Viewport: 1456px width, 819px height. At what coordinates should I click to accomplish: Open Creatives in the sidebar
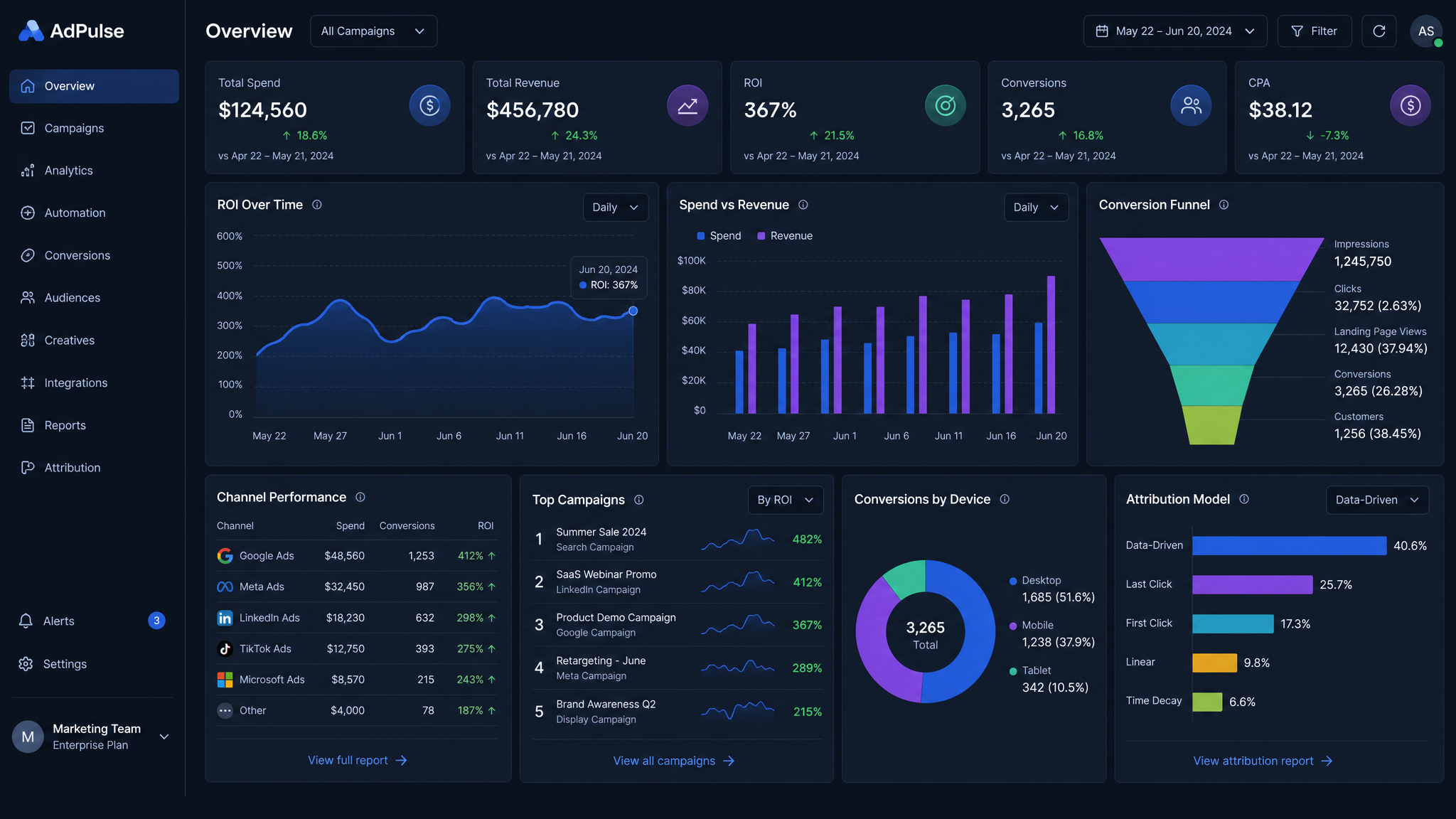click(94, 341)
